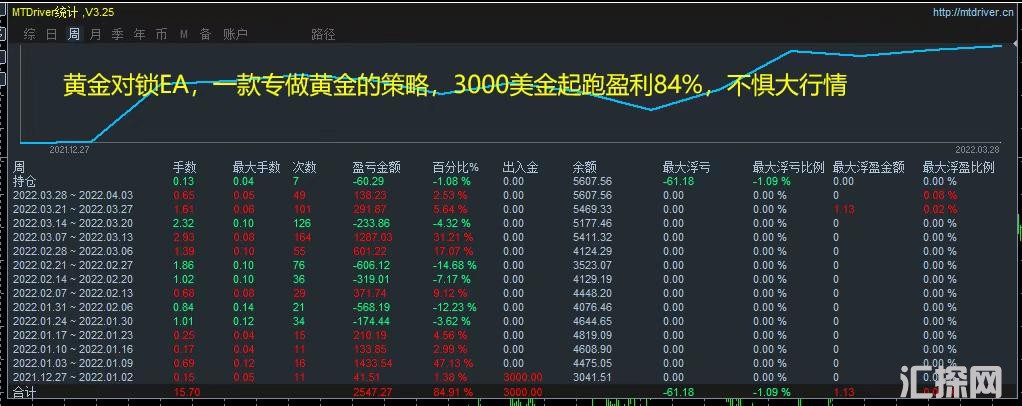
Task: Select the 持仓 (open positions) row
Action: tap(24, 181)
